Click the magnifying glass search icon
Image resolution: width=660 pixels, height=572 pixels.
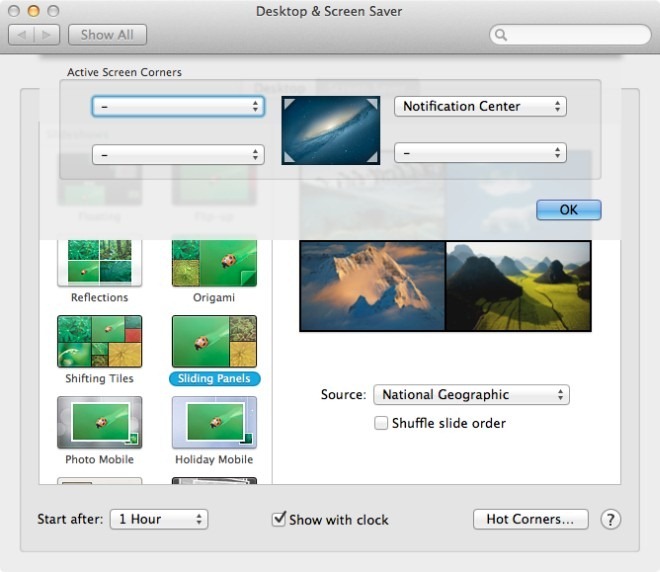(x=501, y=35)
